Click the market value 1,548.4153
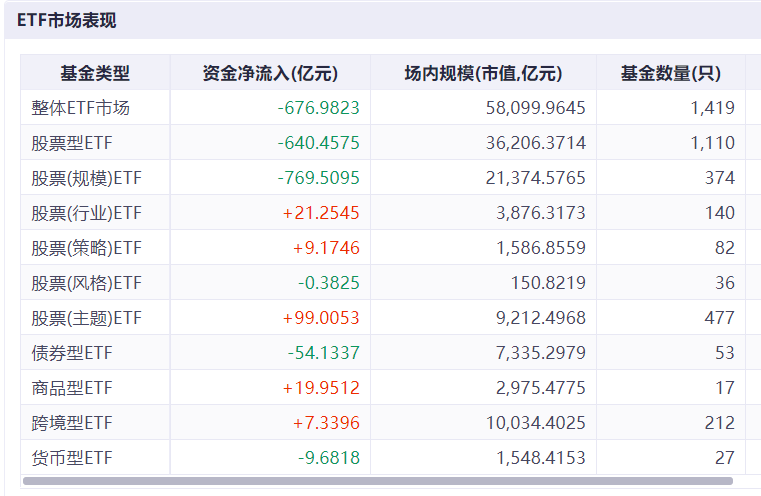Viewport: 761px width, 496px height. 541,458
